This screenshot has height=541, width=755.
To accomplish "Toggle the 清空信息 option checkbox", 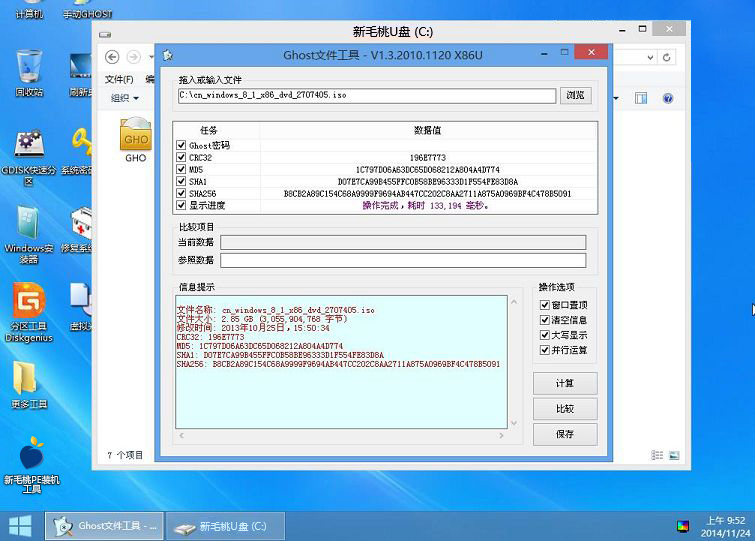I will tap(545, 320).
